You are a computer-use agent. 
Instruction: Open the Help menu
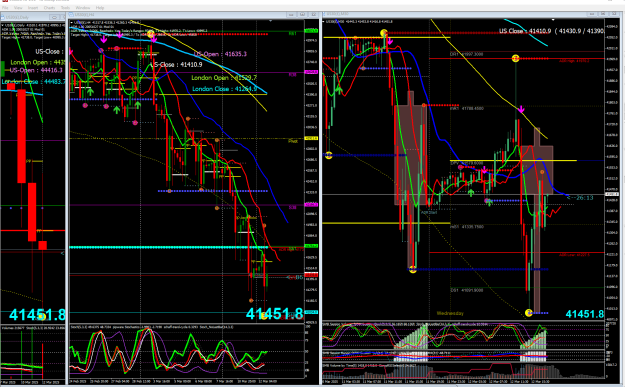(100, 8)
